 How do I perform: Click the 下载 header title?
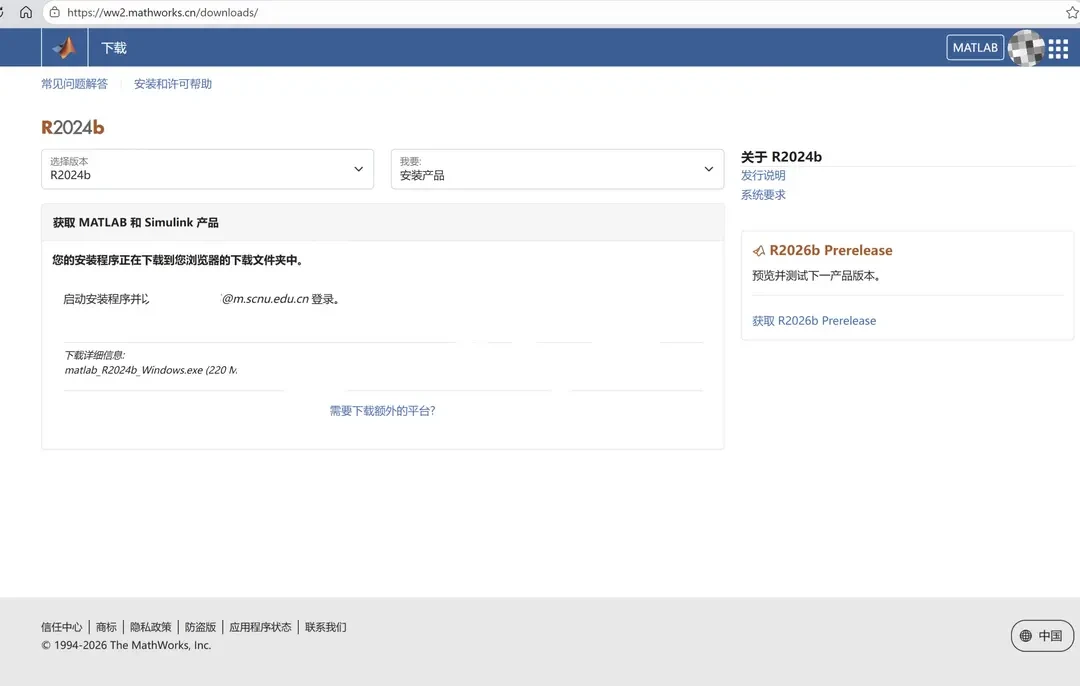coord(114,48)
